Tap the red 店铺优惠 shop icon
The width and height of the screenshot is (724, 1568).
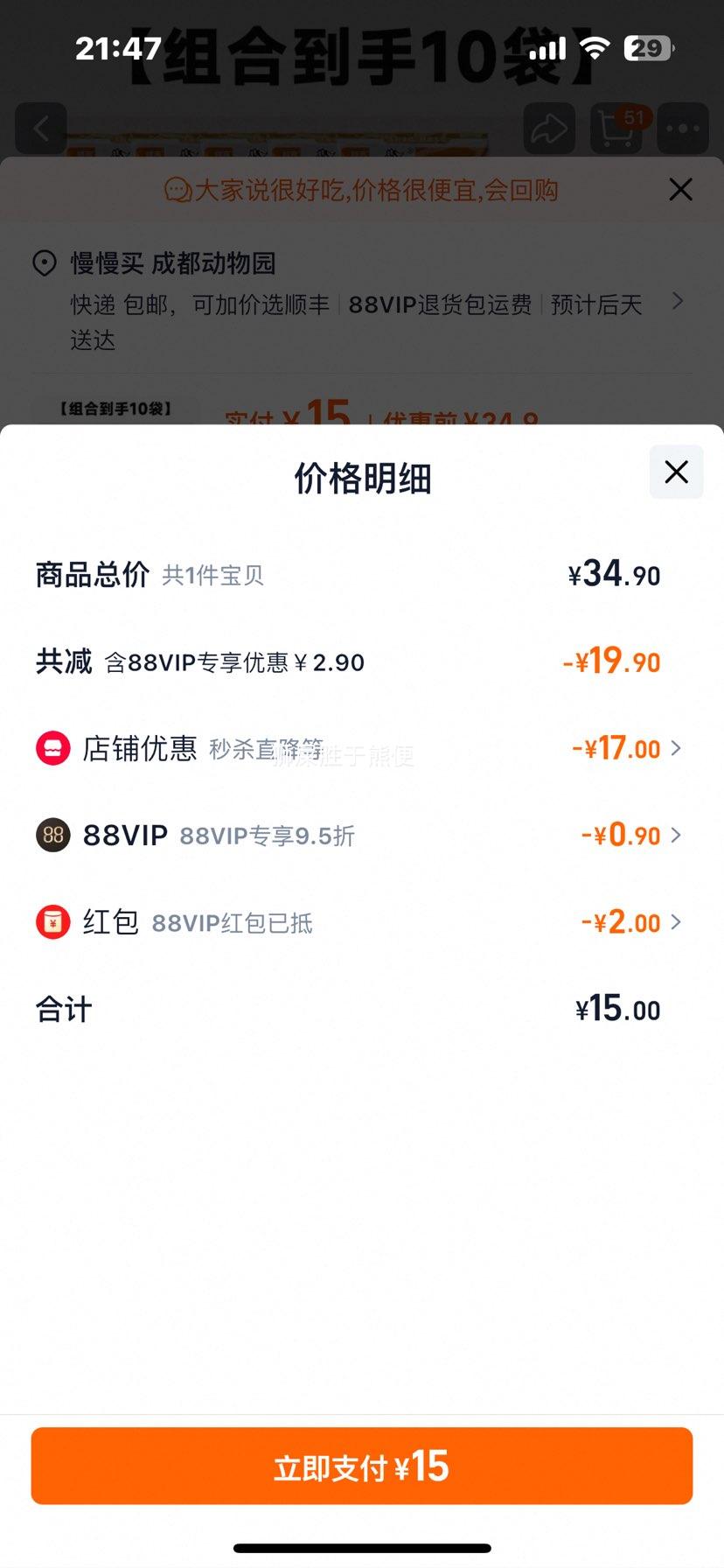pyautogui.click(x=52, y=748)
